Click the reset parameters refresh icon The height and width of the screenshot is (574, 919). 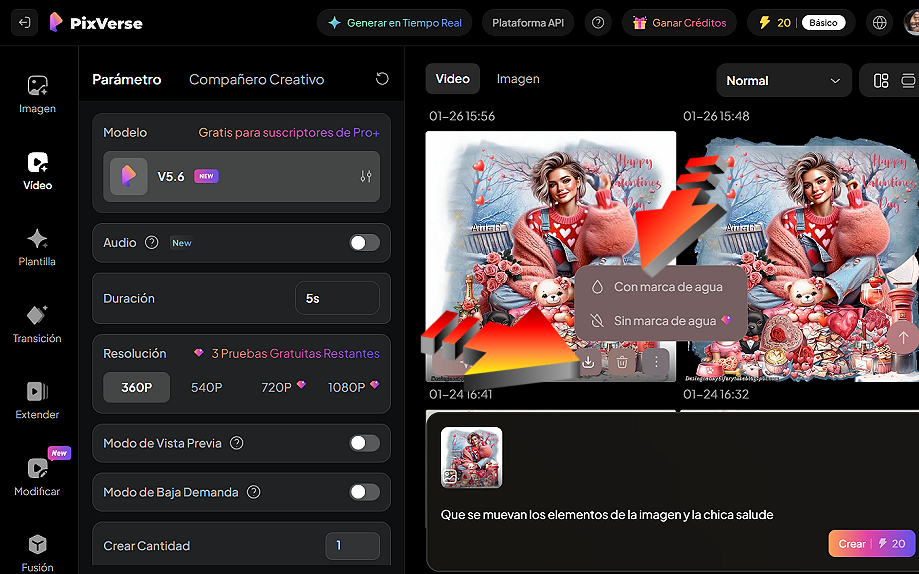click(x=382, y=79)
